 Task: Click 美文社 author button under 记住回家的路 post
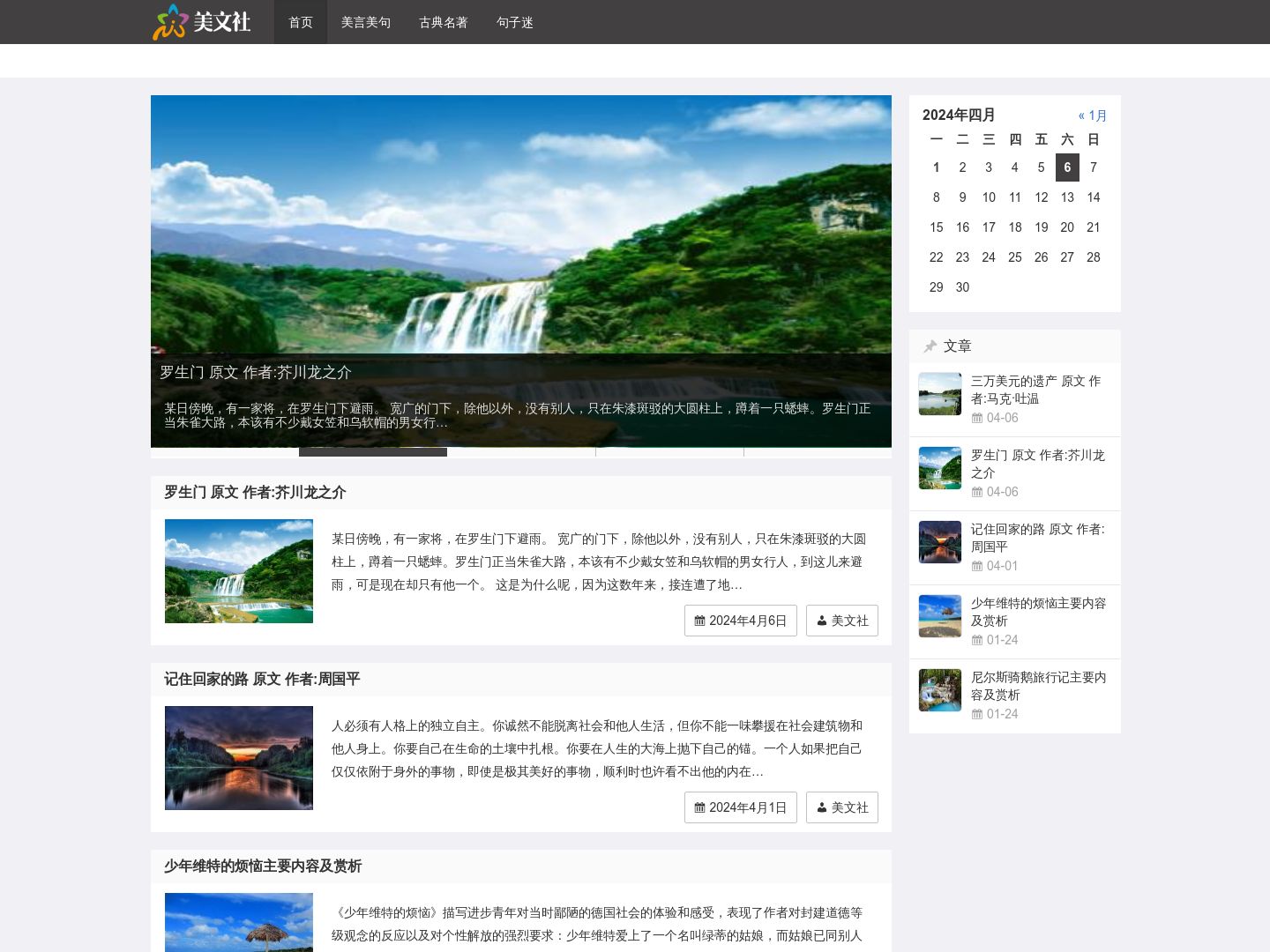(842, 807)
